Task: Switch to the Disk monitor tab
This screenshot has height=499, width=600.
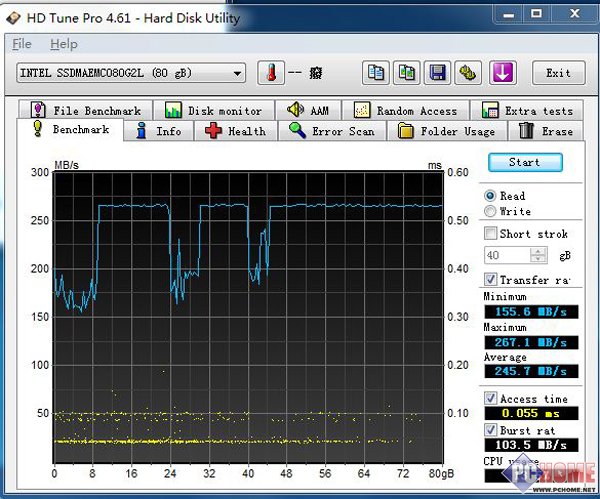Action: click(x=214, y=111)
